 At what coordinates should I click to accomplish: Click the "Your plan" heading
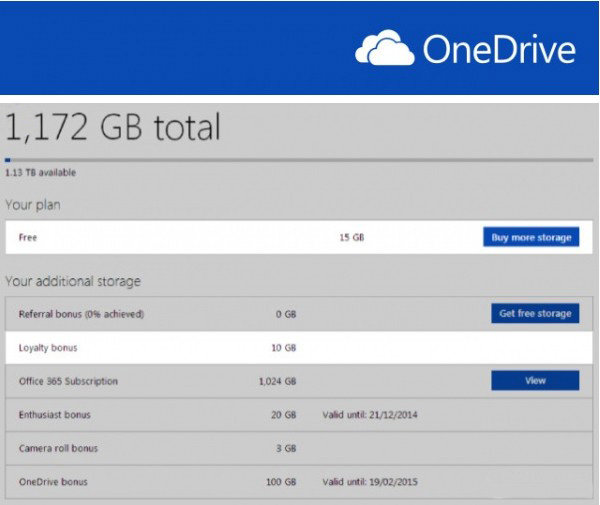pos(33,205)
